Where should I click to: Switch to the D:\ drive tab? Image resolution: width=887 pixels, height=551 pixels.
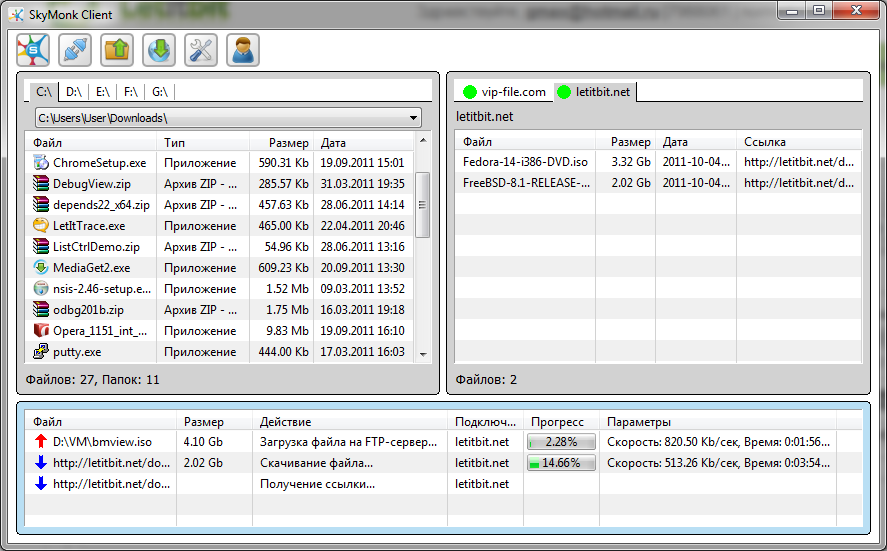74,92
